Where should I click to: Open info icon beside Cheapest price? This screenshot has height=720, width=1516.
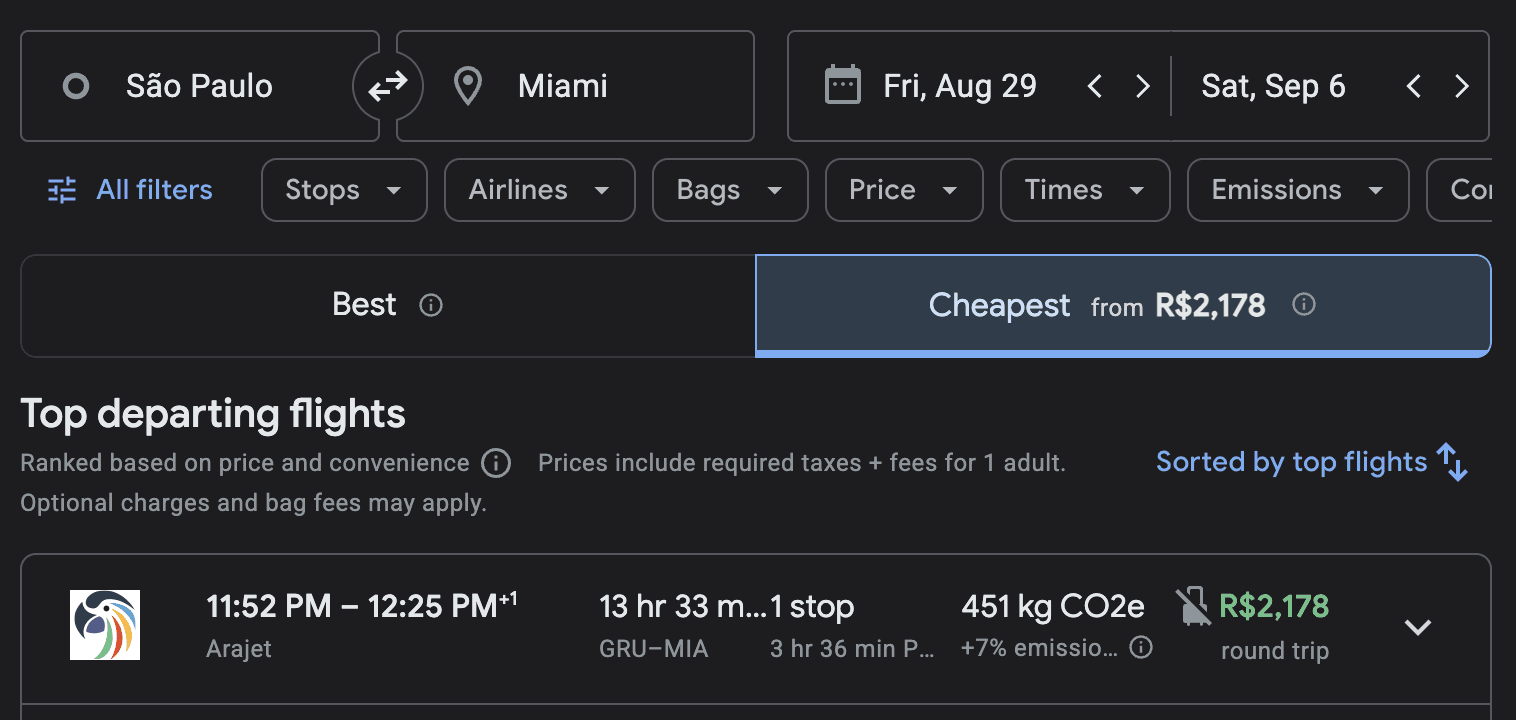(x=1304, y=304)
